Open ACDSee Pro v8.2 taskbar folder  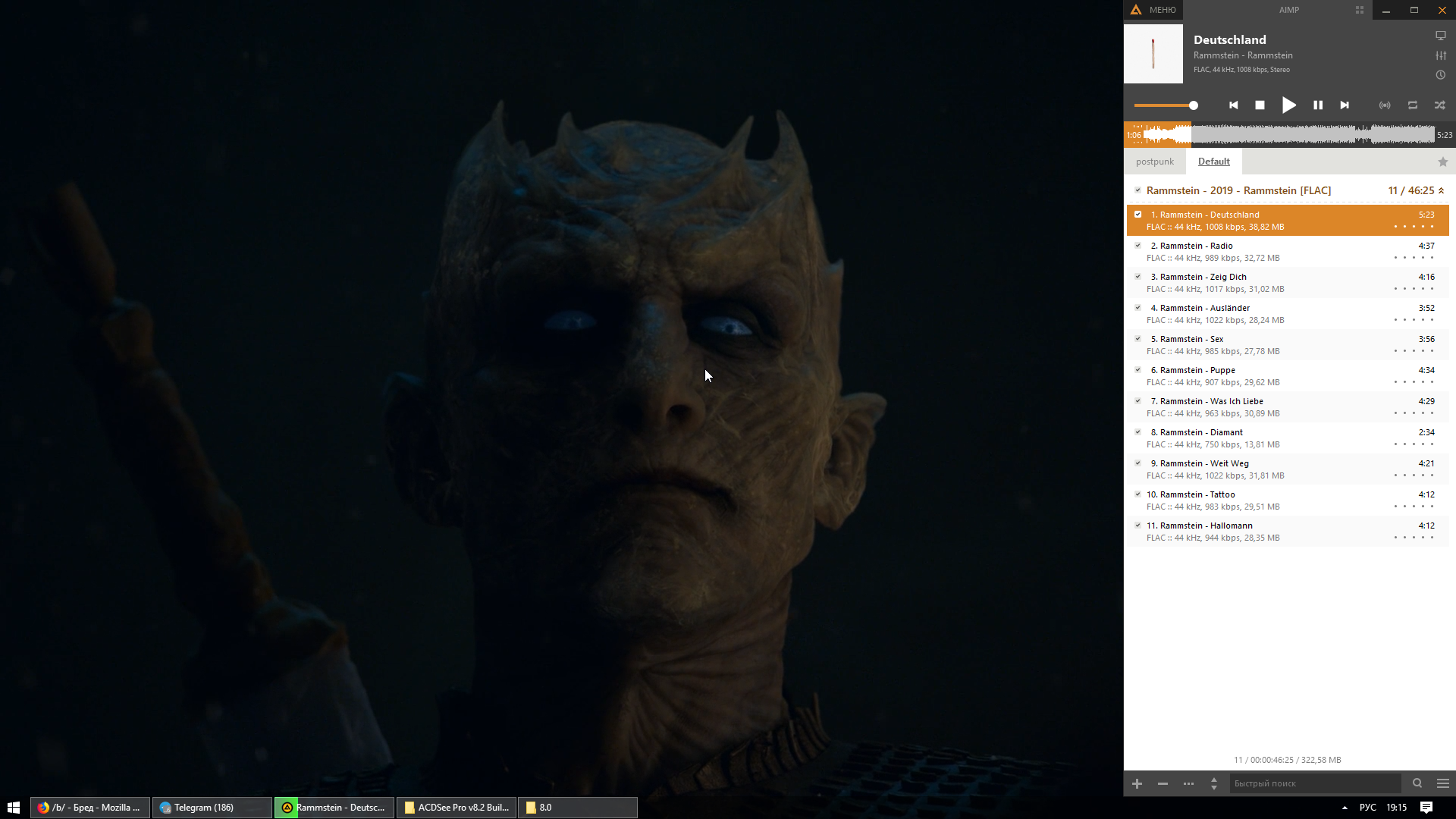click(457, 808)
